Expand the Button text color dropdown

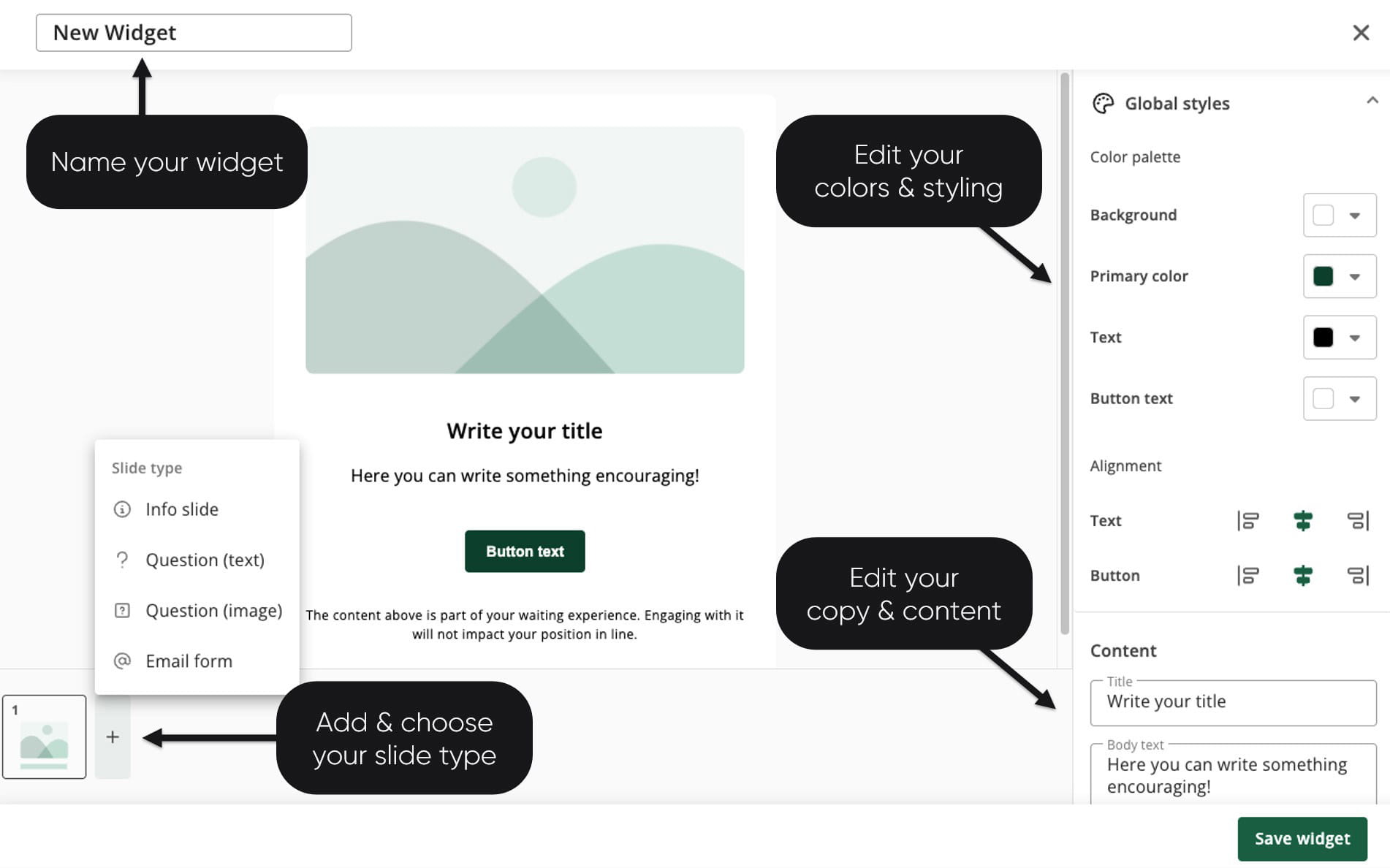point(1354,399)
